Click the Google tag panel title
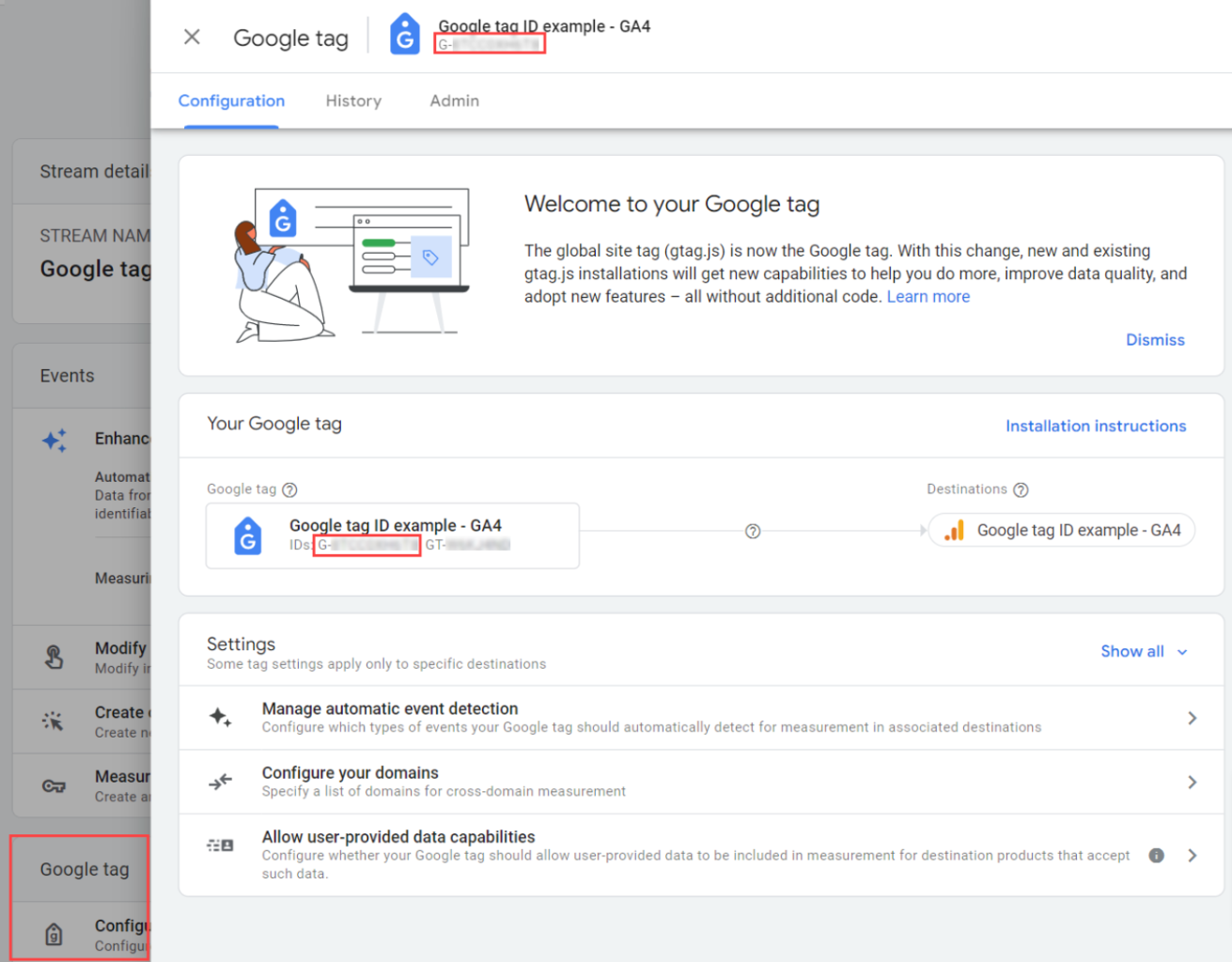 click(x=290, y=39)
